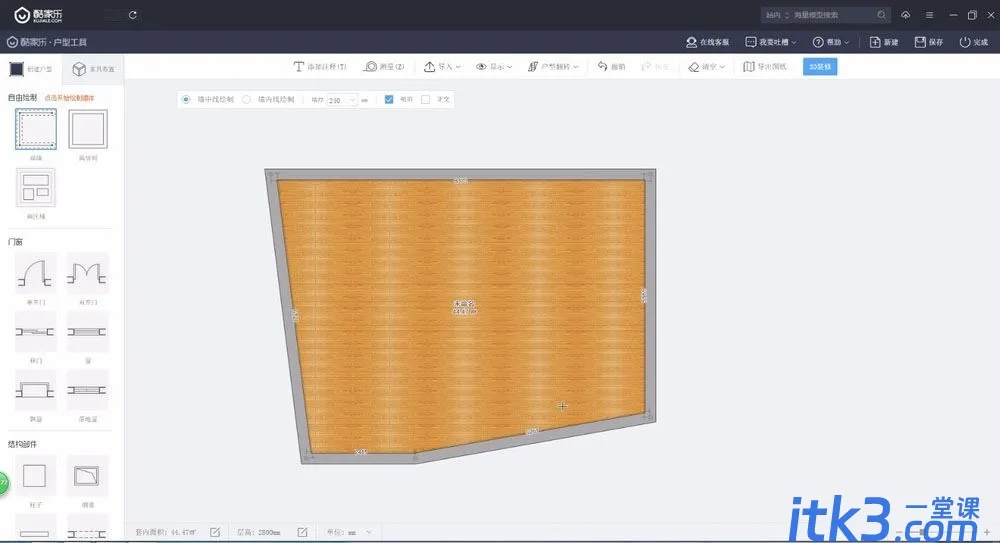Click the New 新建 button
Image resolution: width=1000 pixels, height=543 pixels.
[x=884, y=42]
